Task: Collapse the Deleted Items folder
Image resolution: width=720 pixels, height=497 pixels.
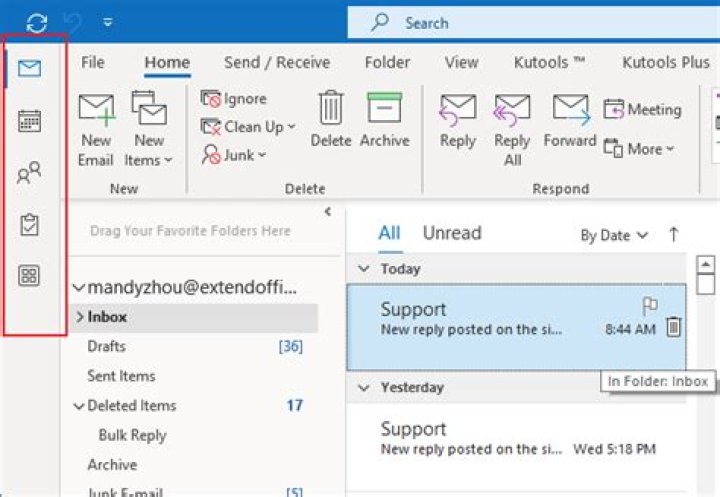Action: click(79, 406)
